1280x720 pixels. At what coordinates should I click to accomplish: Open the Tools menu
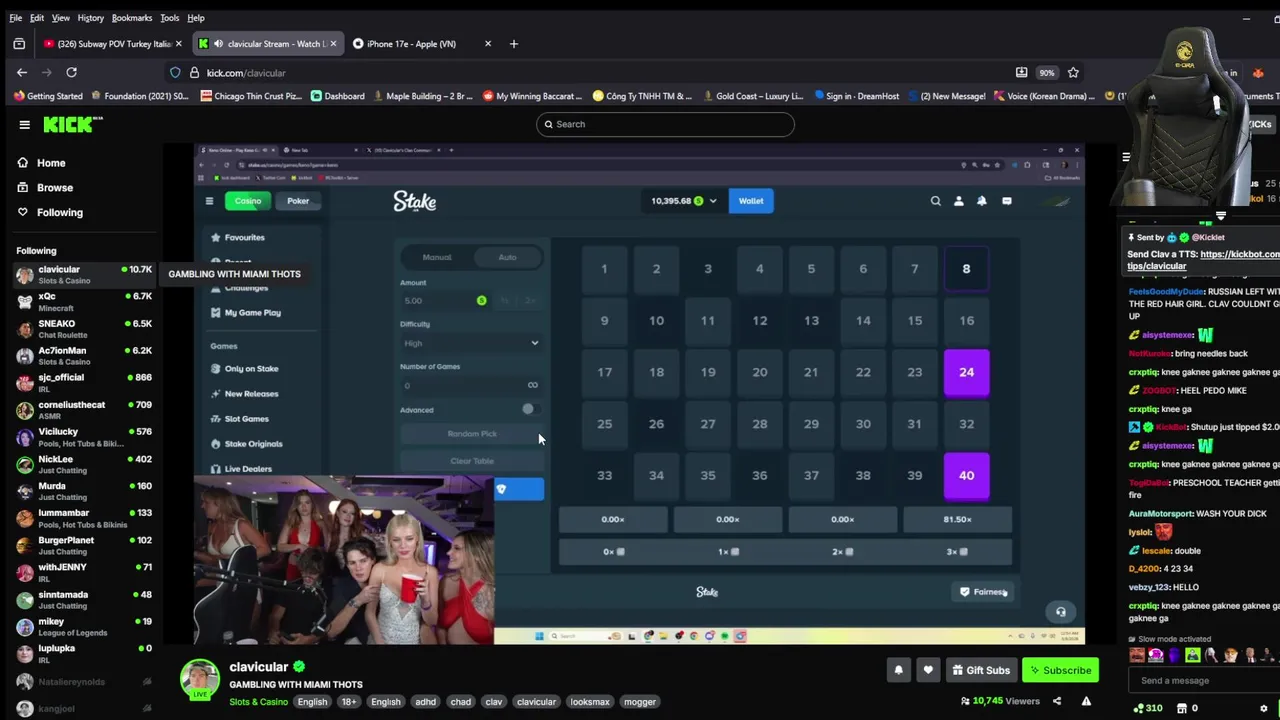[x=169, y=18]
